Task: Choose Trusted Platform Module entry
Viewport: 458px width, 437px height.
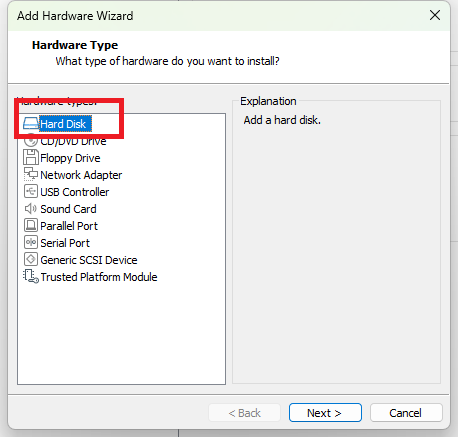Action: pos(99,277)
